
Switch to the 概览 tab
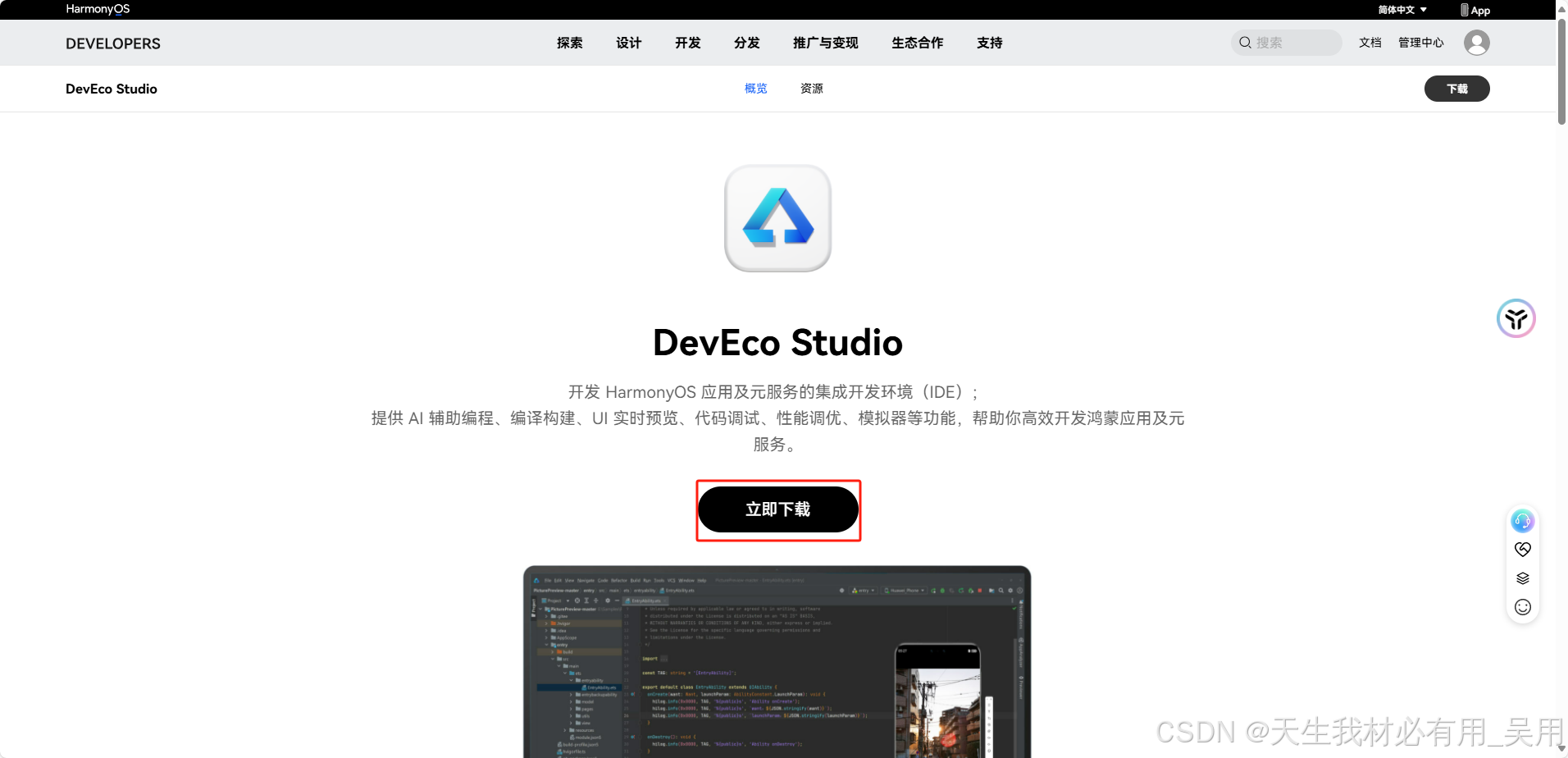click(x=756, y=89)
